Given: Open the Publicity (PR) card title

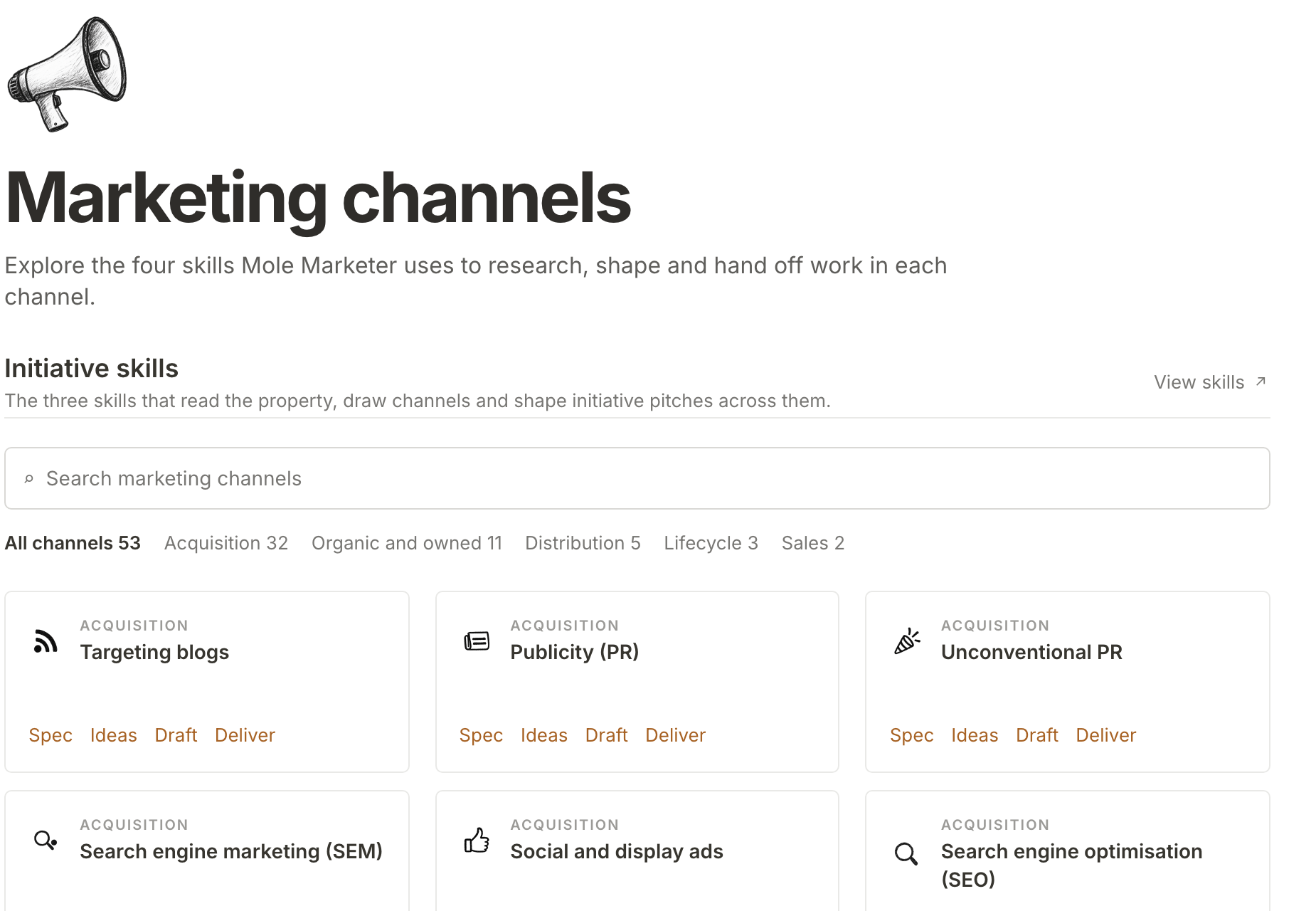Looking at the screenshot, I should tap(575, 652).
